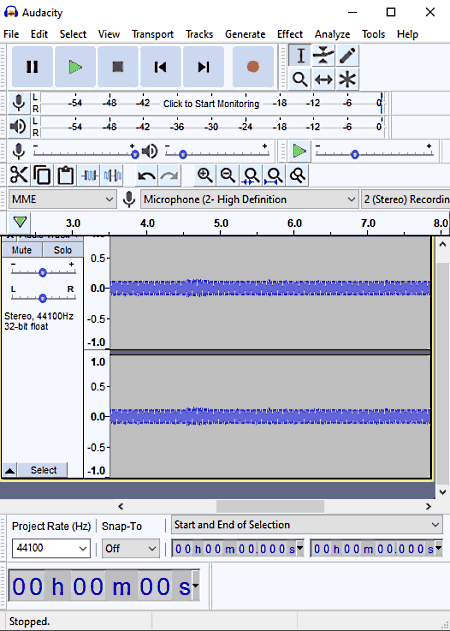Click the Silence audio selection icon
450x631 pixels.
click(112, 175)
